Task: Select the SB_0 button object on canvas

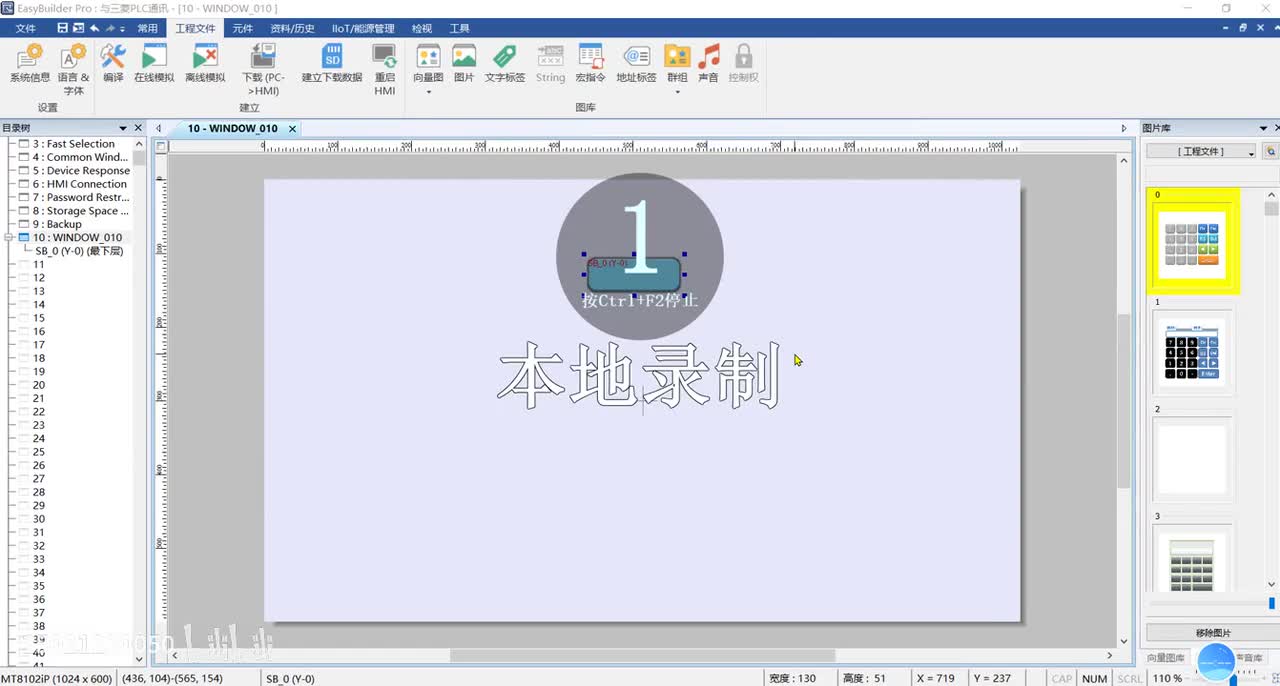Action: click(x=634, y=275)
